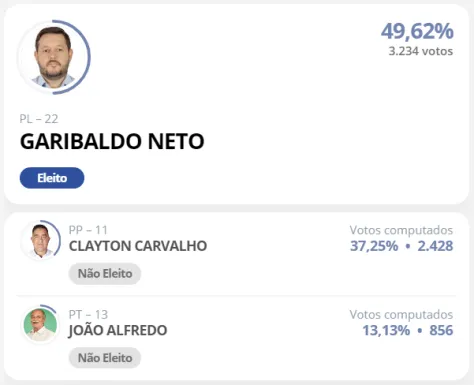Click João Alfredo's candidate photo

40,324
